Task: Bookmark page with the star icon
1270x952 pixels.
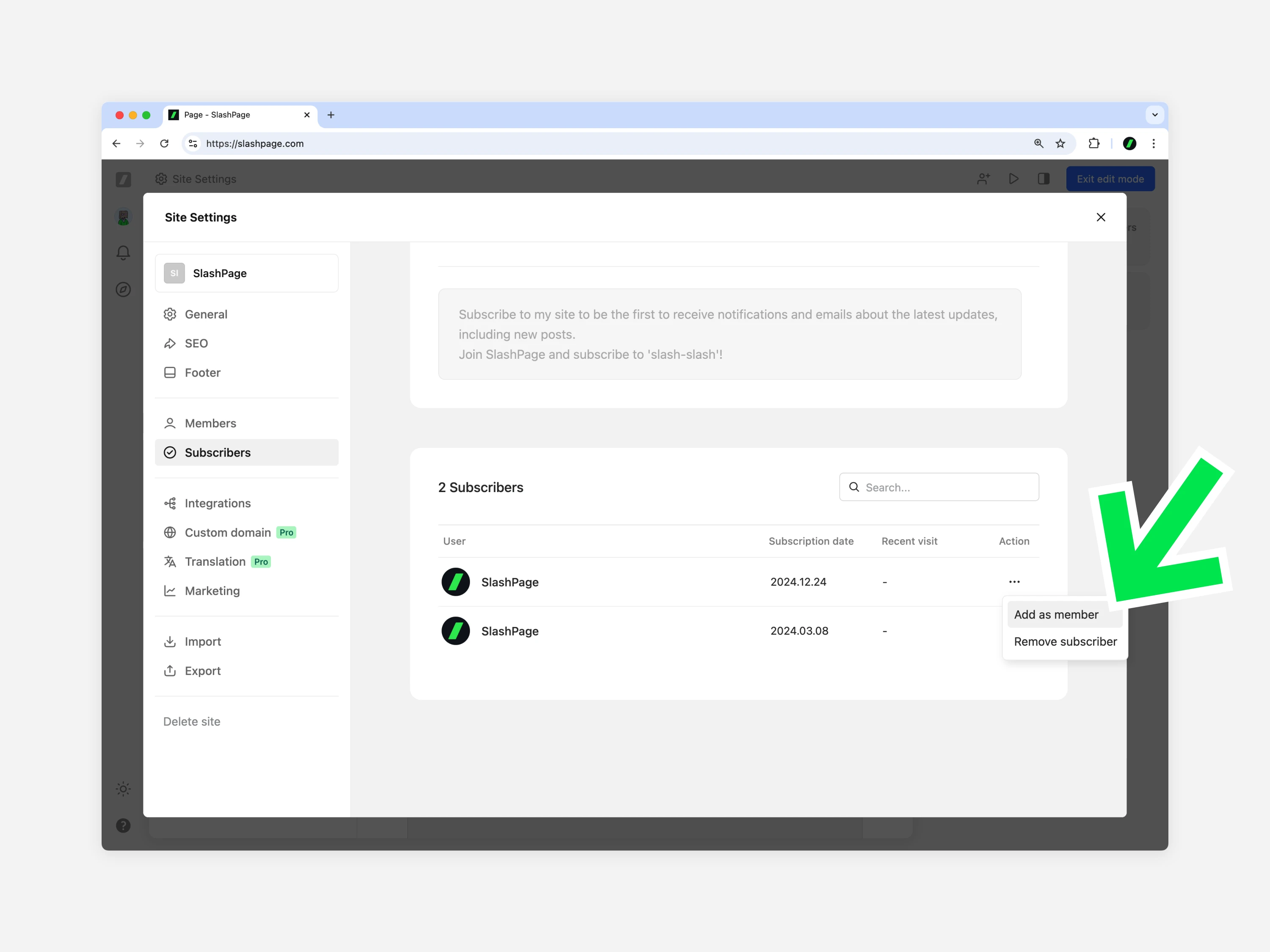Action: pyautogui.click(x=1060, y=143)
